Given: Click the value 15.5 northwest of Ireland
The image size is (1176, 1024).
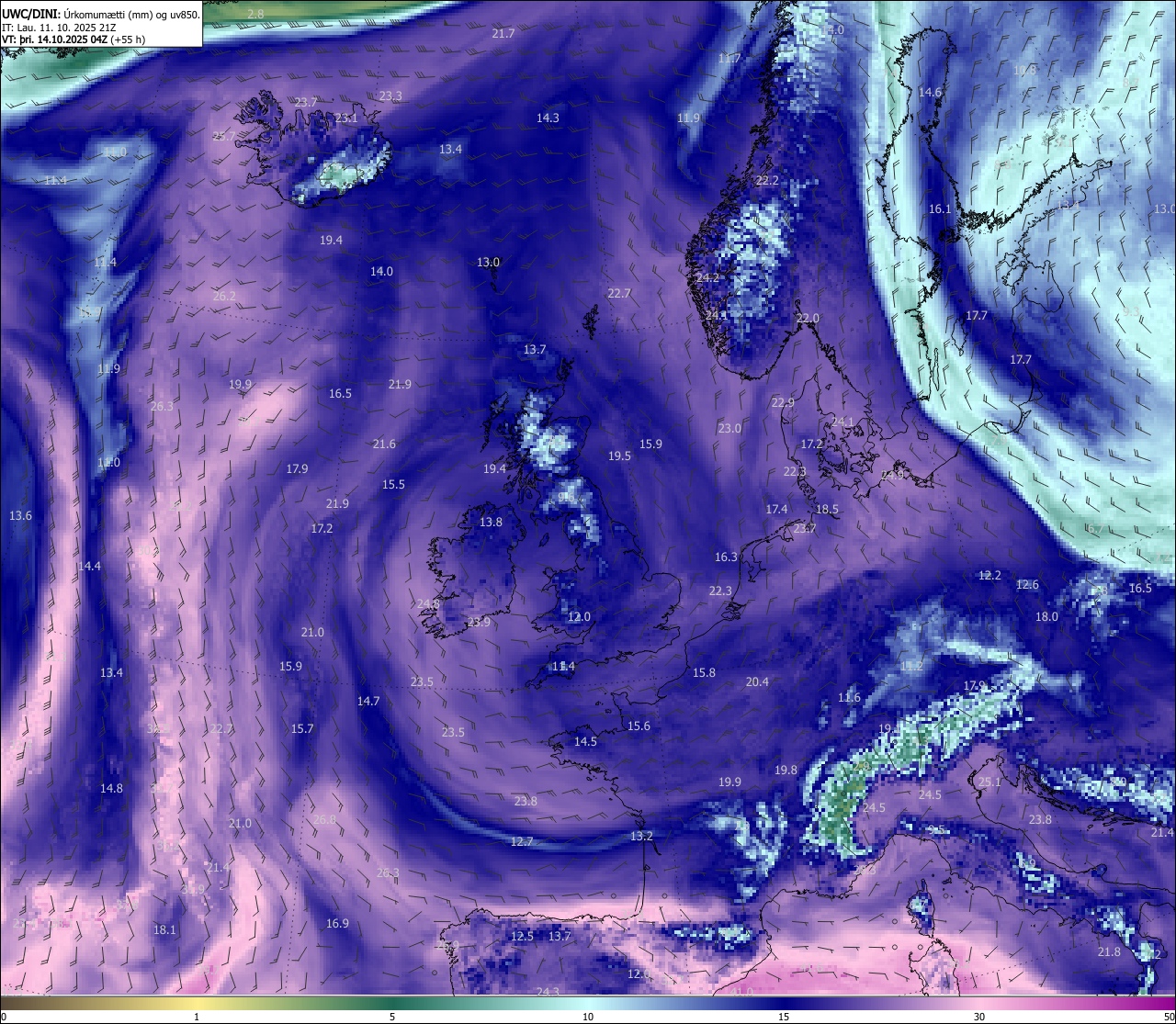Looking at the screenshot, I should (393, 485).
